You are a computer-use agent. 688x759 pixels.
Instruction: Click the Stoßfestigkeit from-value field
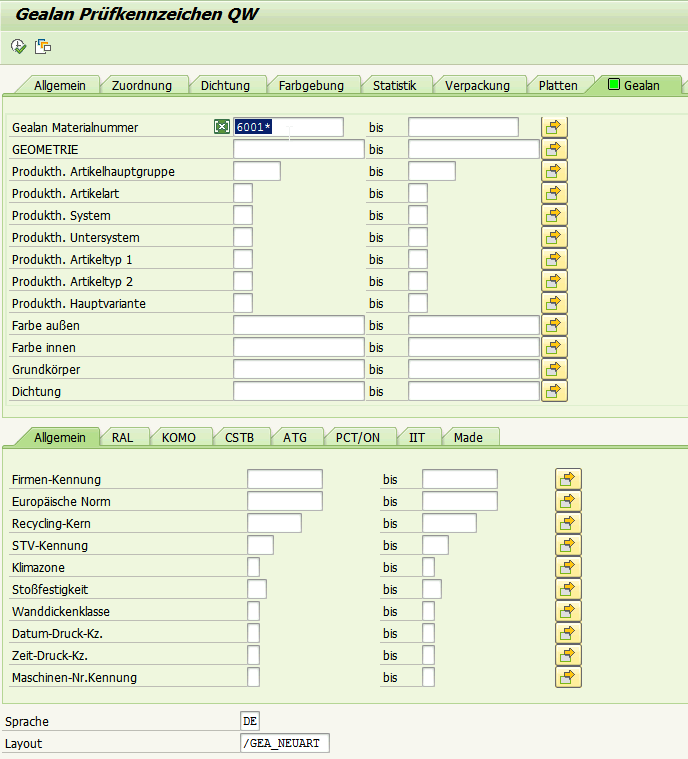coord(257,589)
